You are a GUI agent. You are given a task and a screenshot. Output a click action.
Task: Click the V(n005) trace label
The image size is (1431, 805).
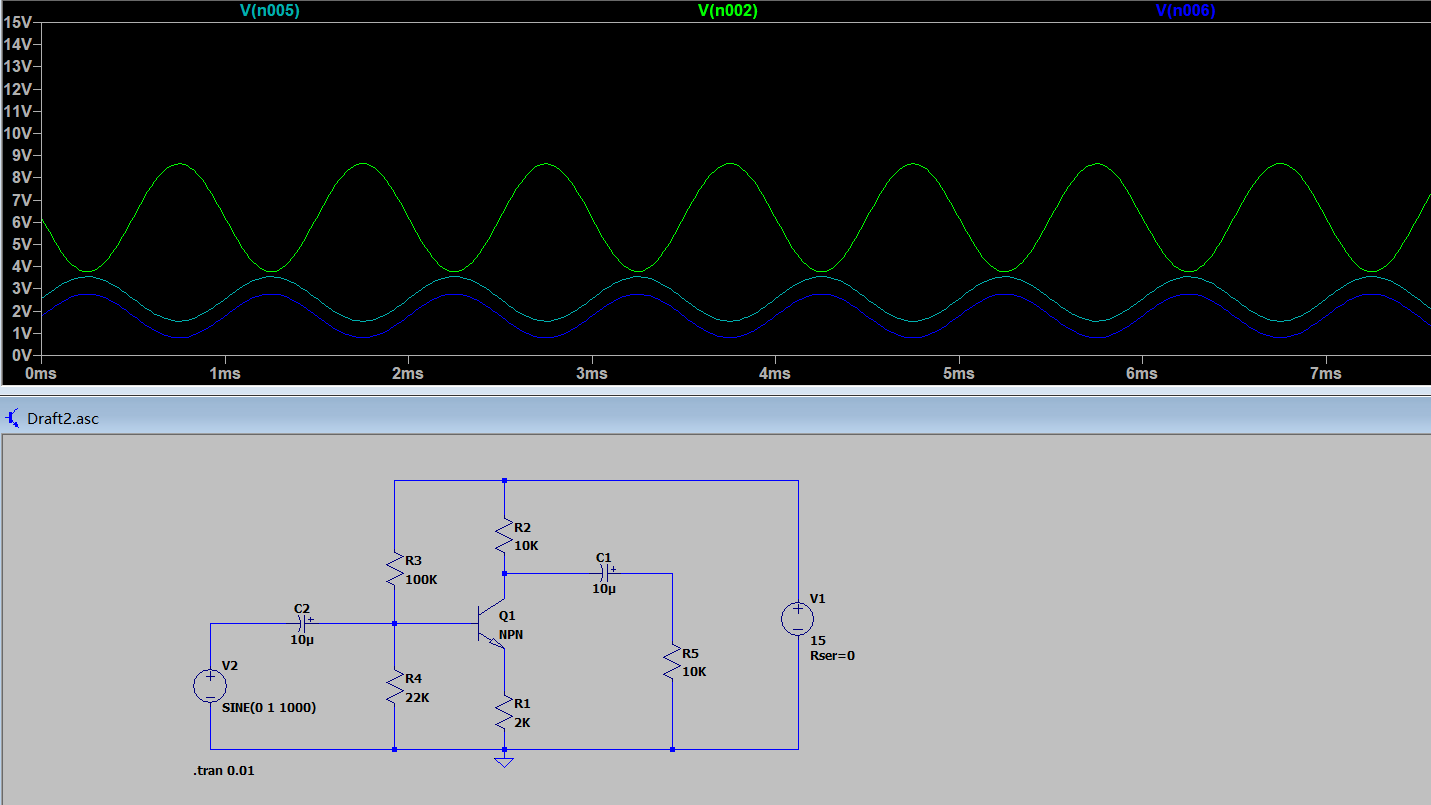(x=269, y=11)
